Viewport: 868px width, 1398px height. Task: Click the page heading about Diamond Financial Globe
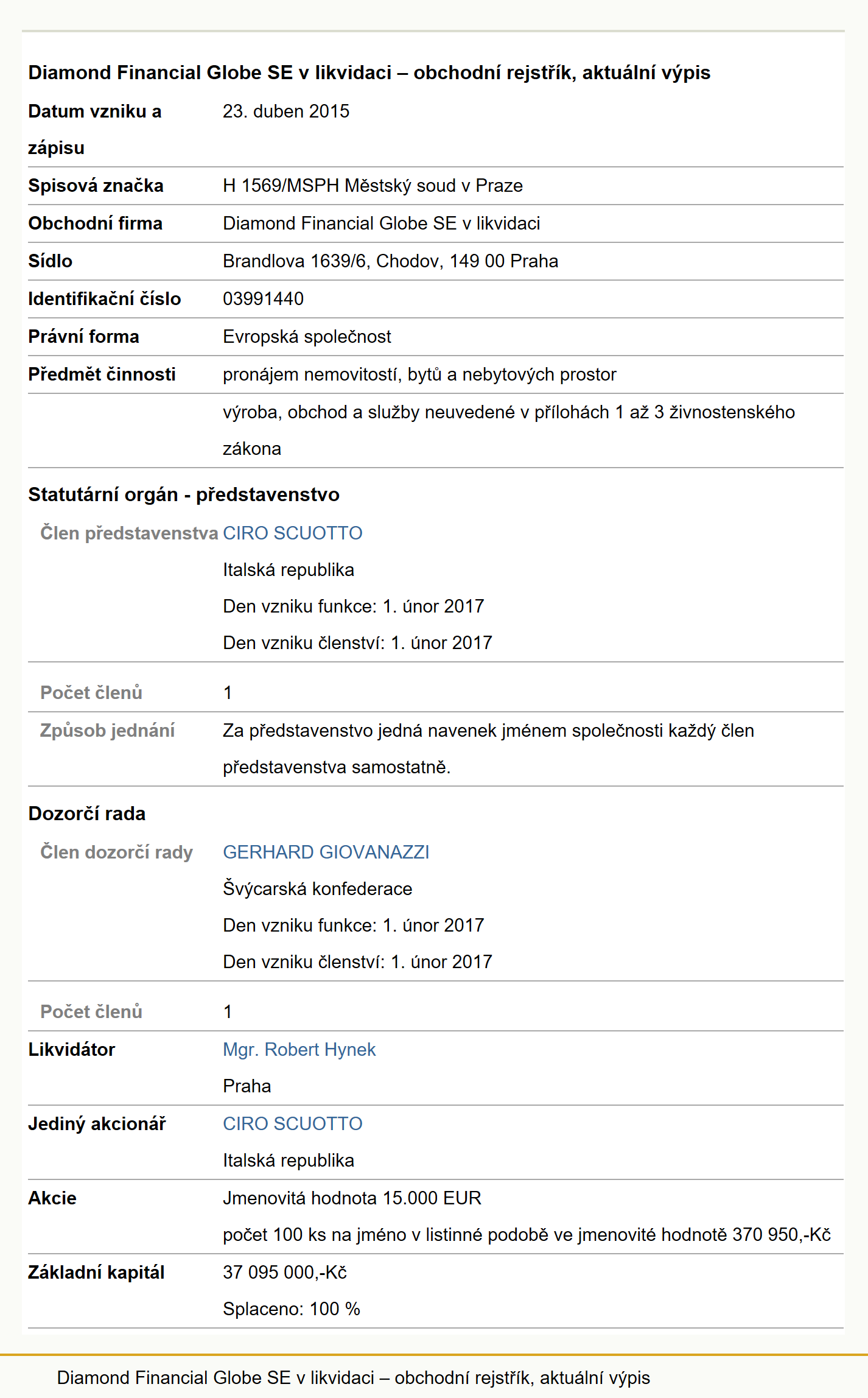click(x=369, y=72)
